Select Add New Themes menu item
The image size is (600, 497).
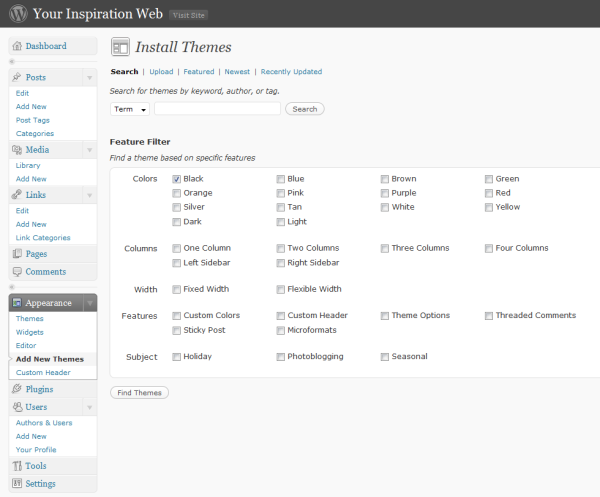coord(50,359)
